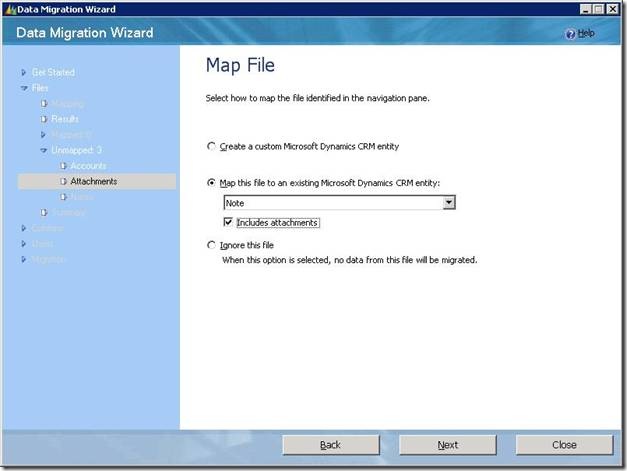Select Accounts in the navigation pane

88,166
